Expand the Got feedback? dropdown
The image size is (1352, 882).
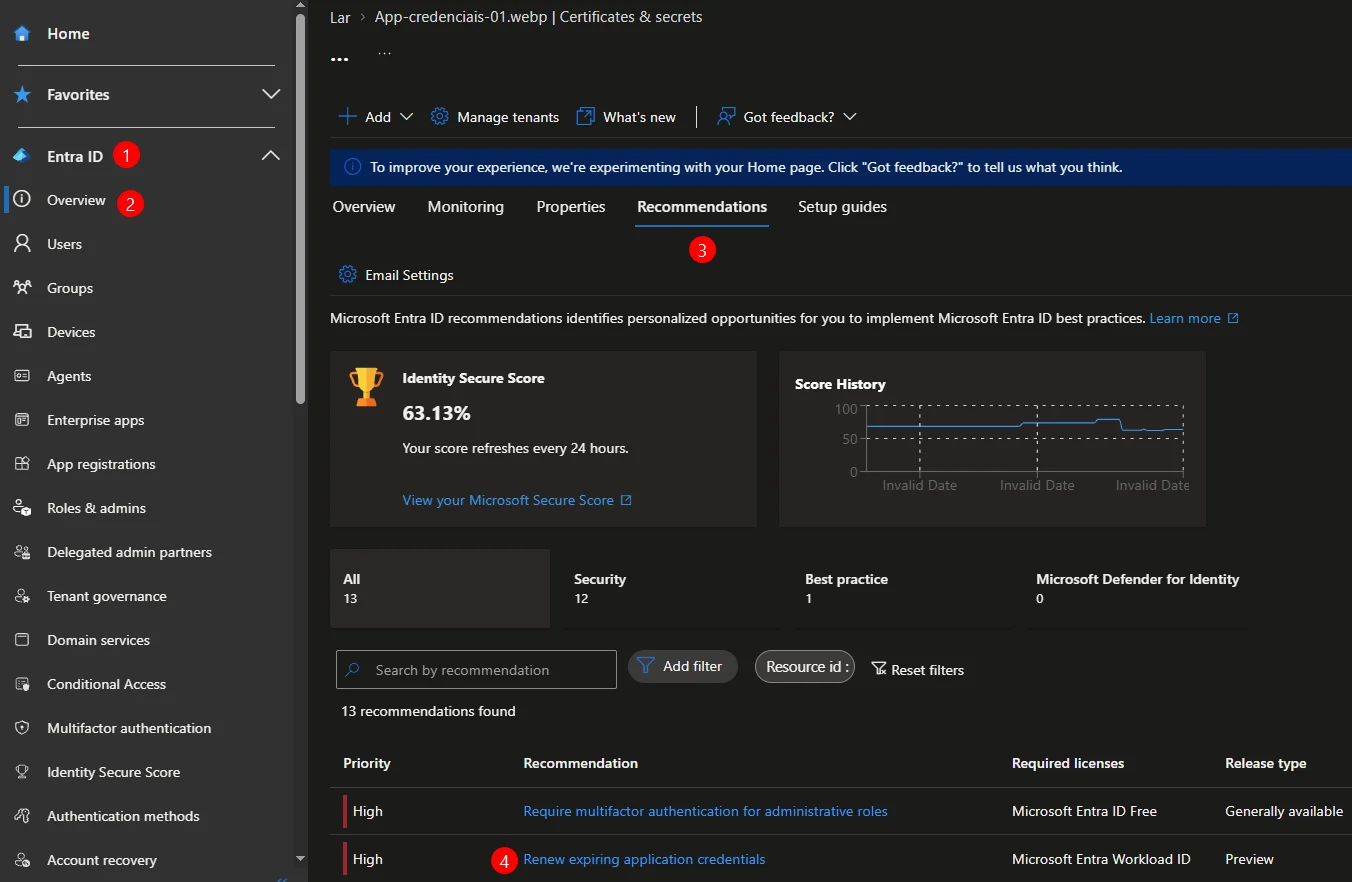[x=787, y=117]
